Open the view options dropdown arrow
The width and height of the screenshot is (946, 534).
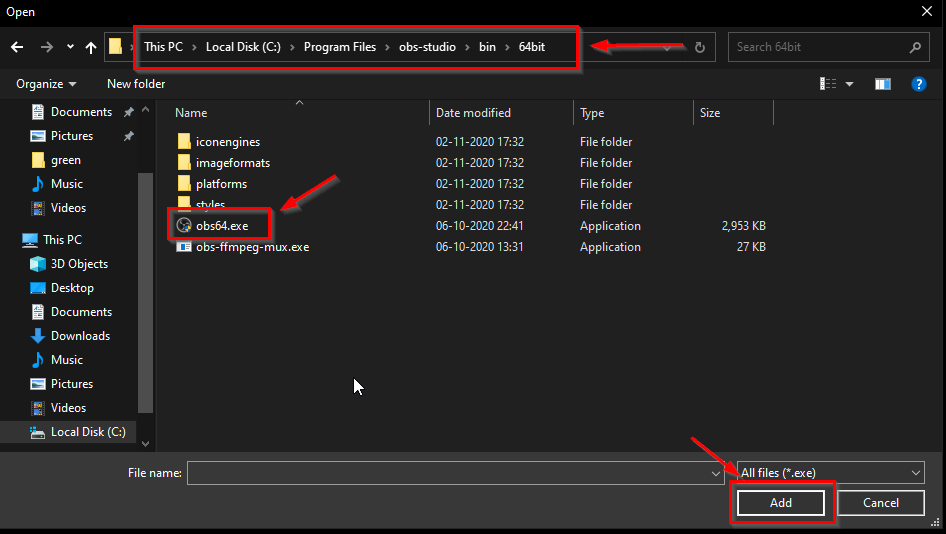click(x=849, y=84)
